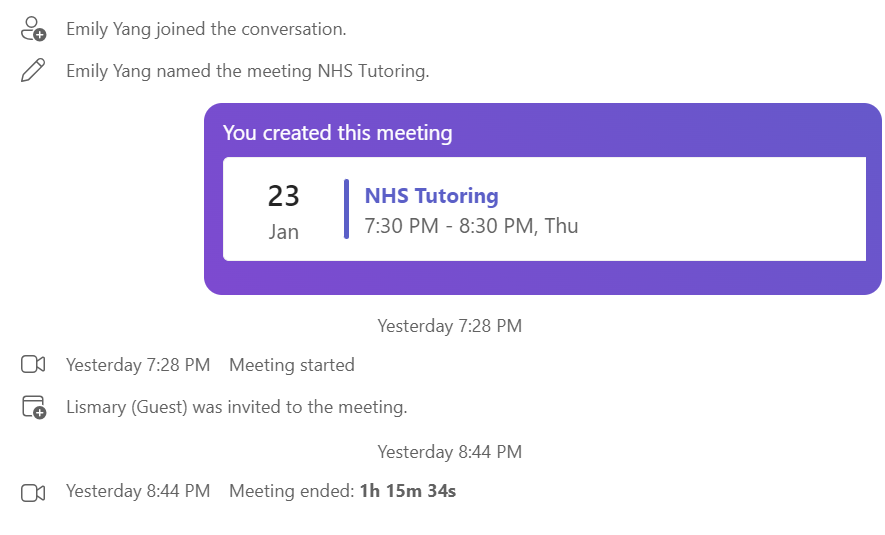Click the 1h 15m 34s meeting duration
Screen dimensions: 885x535
(x=408, y=491)
